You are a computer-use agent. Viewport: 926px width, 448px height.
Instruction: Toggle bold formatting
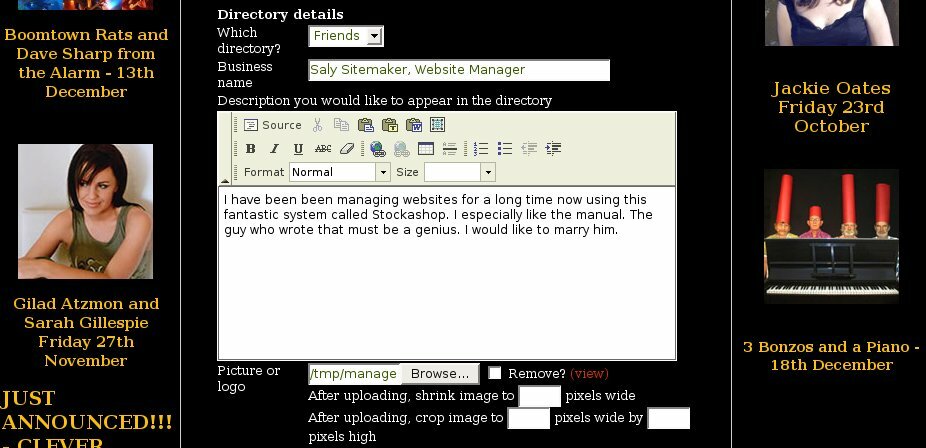pyautogui.click(x=250, y=149)
